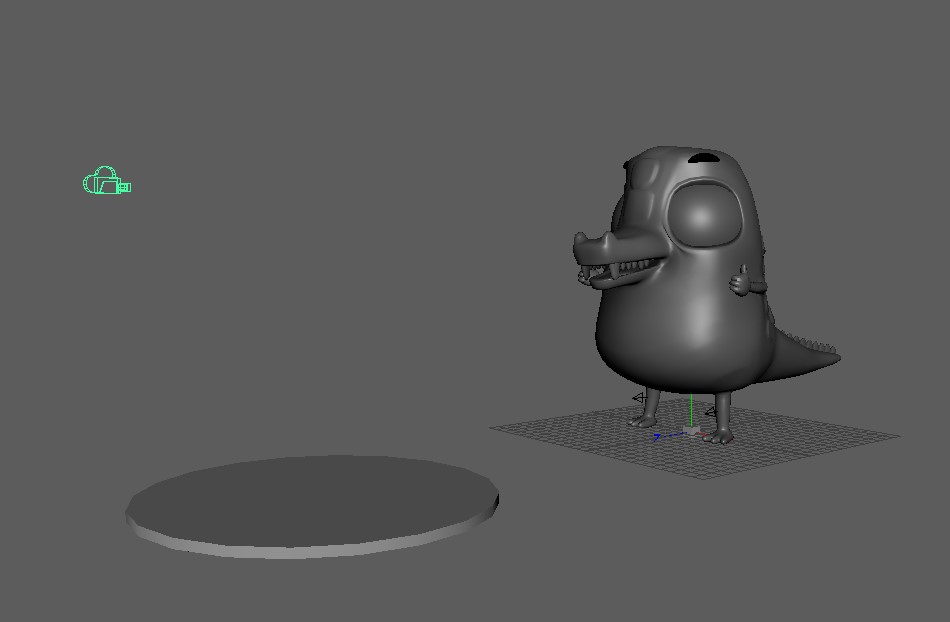Select the flat circular disc object
This screenshot has width=950, height=622.
pos(312,506)
